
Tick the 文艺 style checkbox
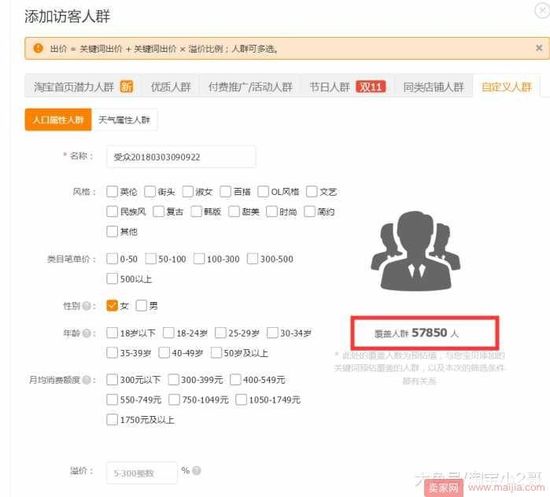[x=311, y=192]
